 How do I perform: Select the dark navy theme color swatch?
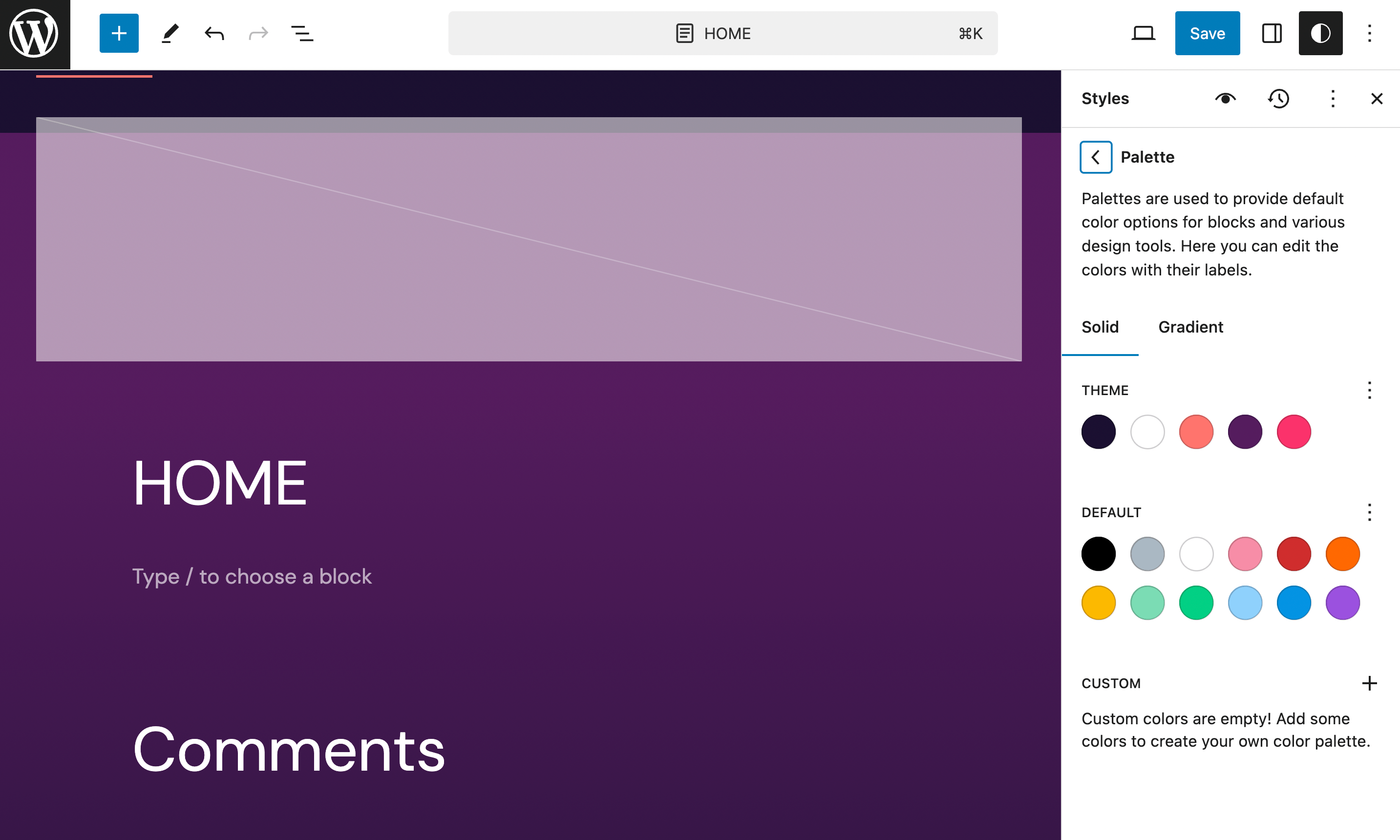pyautogui.click(x=1098, y=431)
